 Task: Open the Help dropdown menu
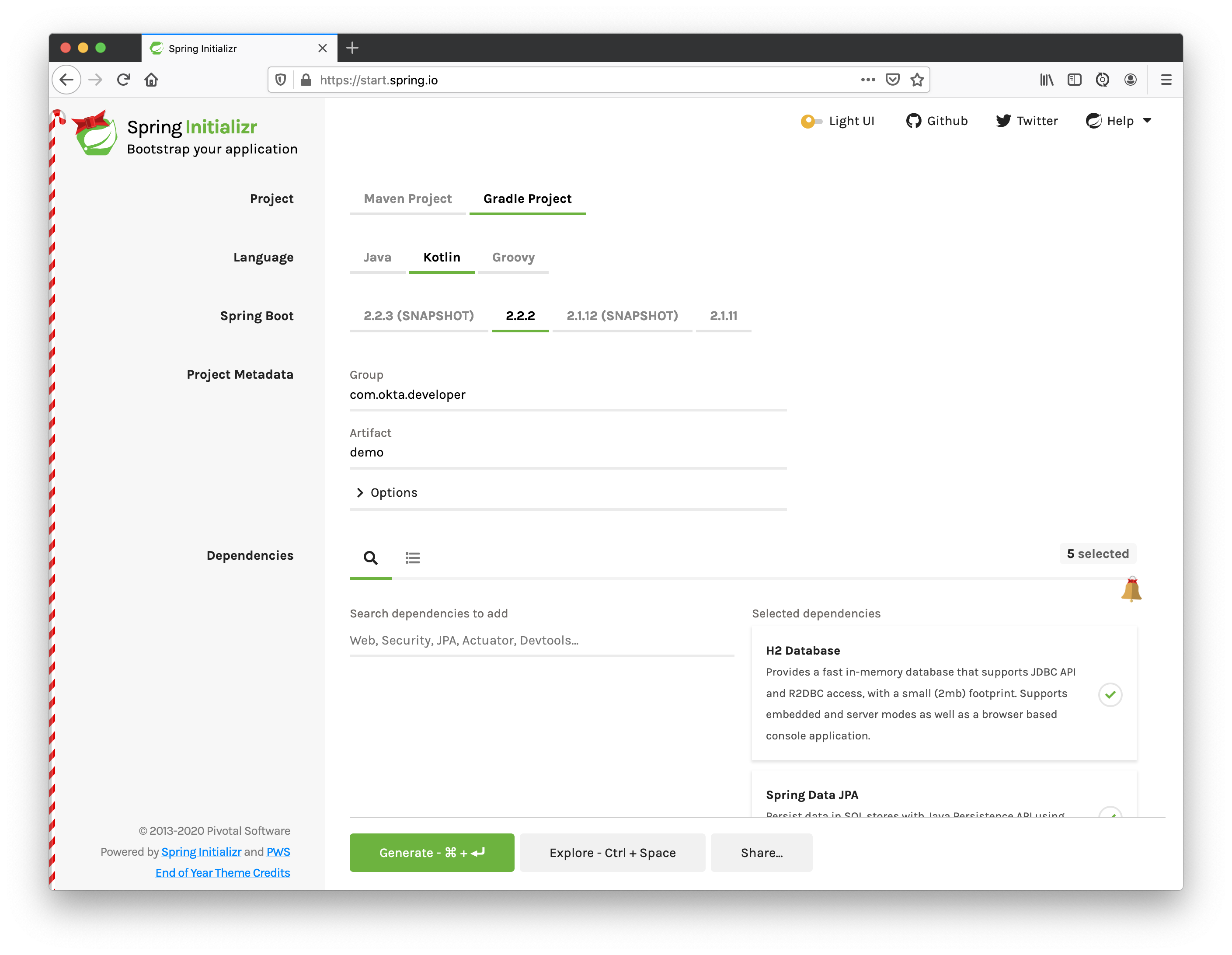click(x=1119, y=121)
